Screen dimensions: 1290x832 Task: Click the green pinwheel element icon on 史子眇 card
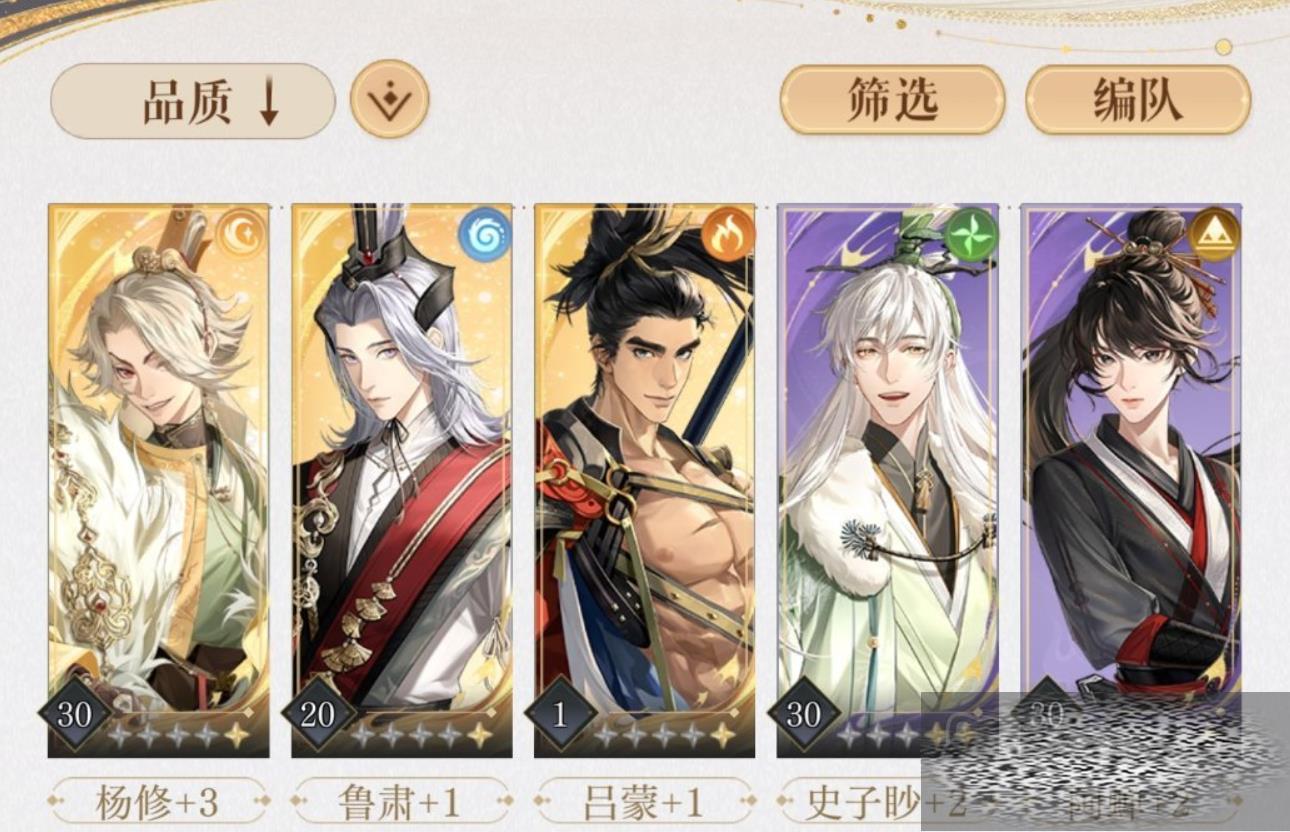click(x=970, y=234)
